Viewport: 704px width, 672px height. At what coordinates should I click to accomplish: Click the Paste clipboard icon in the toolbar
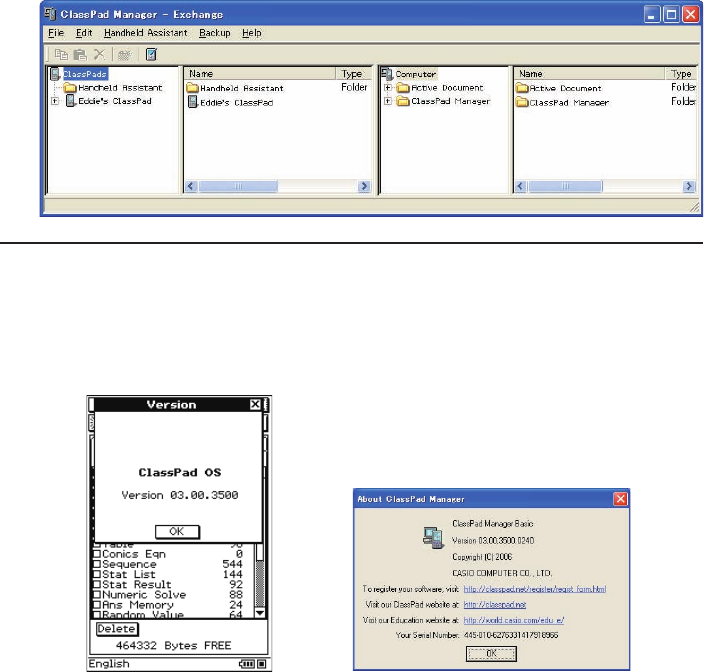(80, 55)
